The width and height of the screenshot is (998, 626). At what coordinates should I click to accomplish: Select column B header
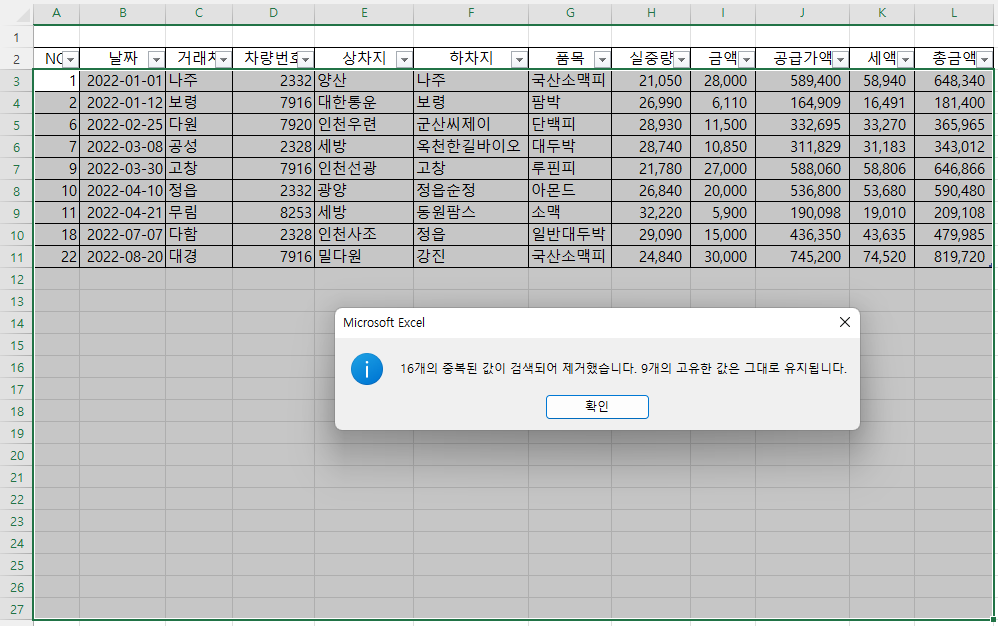pyautogui.click(x=122, y=13)
